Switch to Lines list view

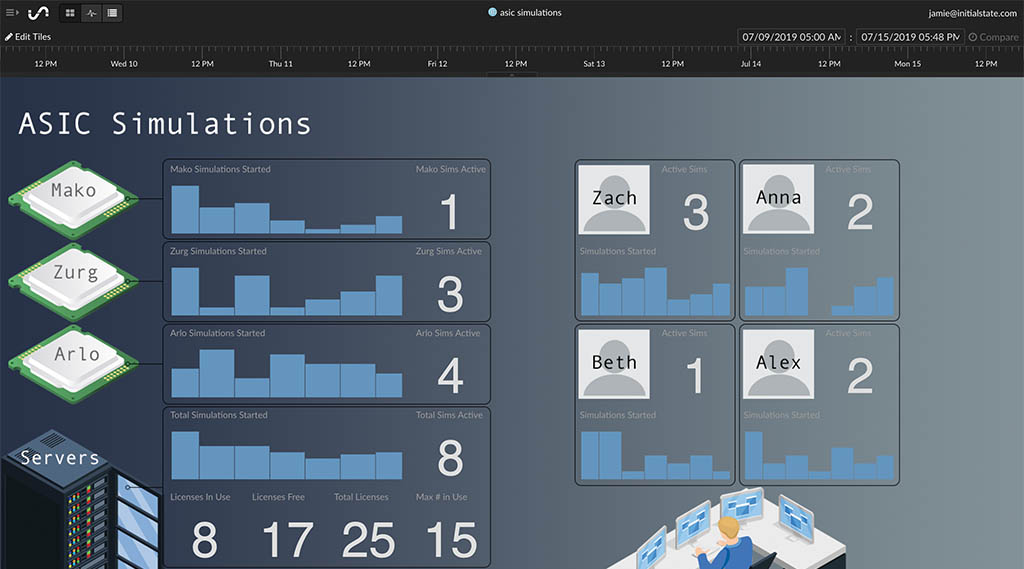tap(112, 13)
